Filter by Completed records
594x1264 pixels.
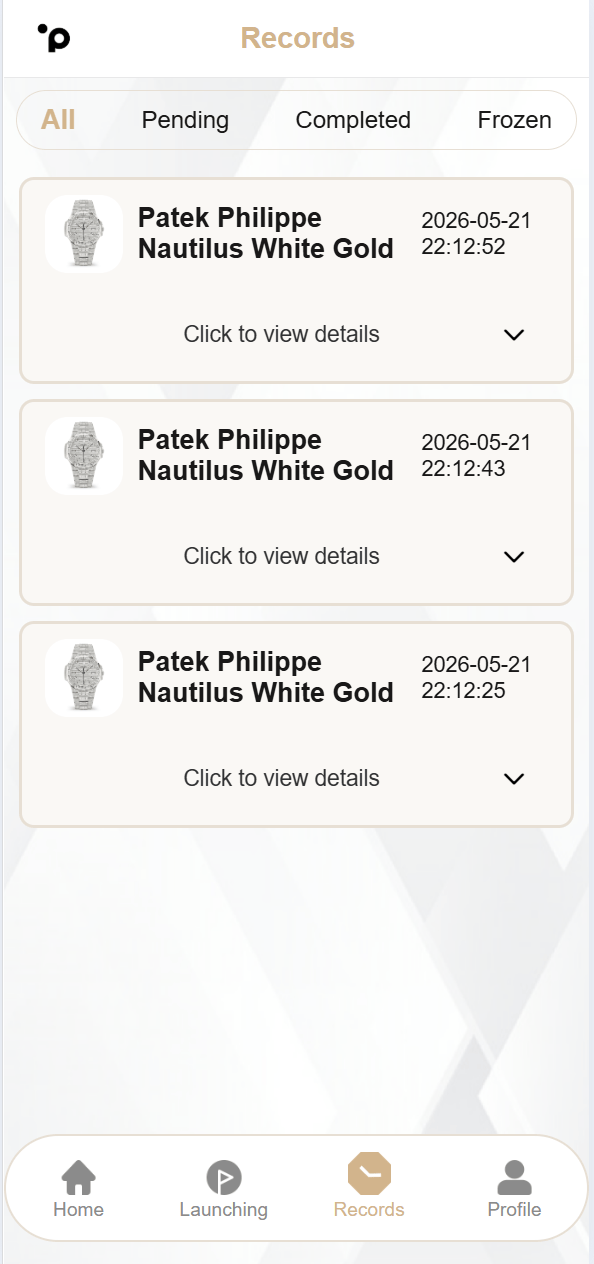click(353, 120)
